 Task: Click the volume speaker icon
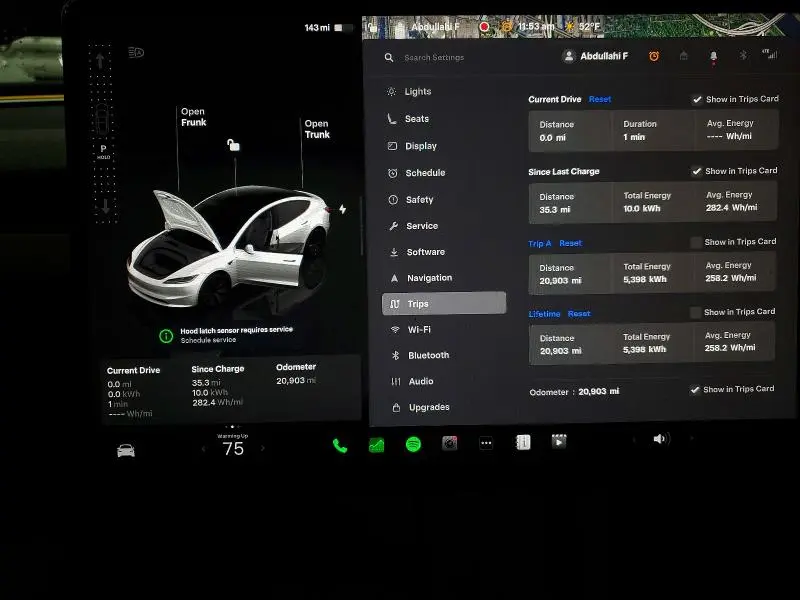661,439
